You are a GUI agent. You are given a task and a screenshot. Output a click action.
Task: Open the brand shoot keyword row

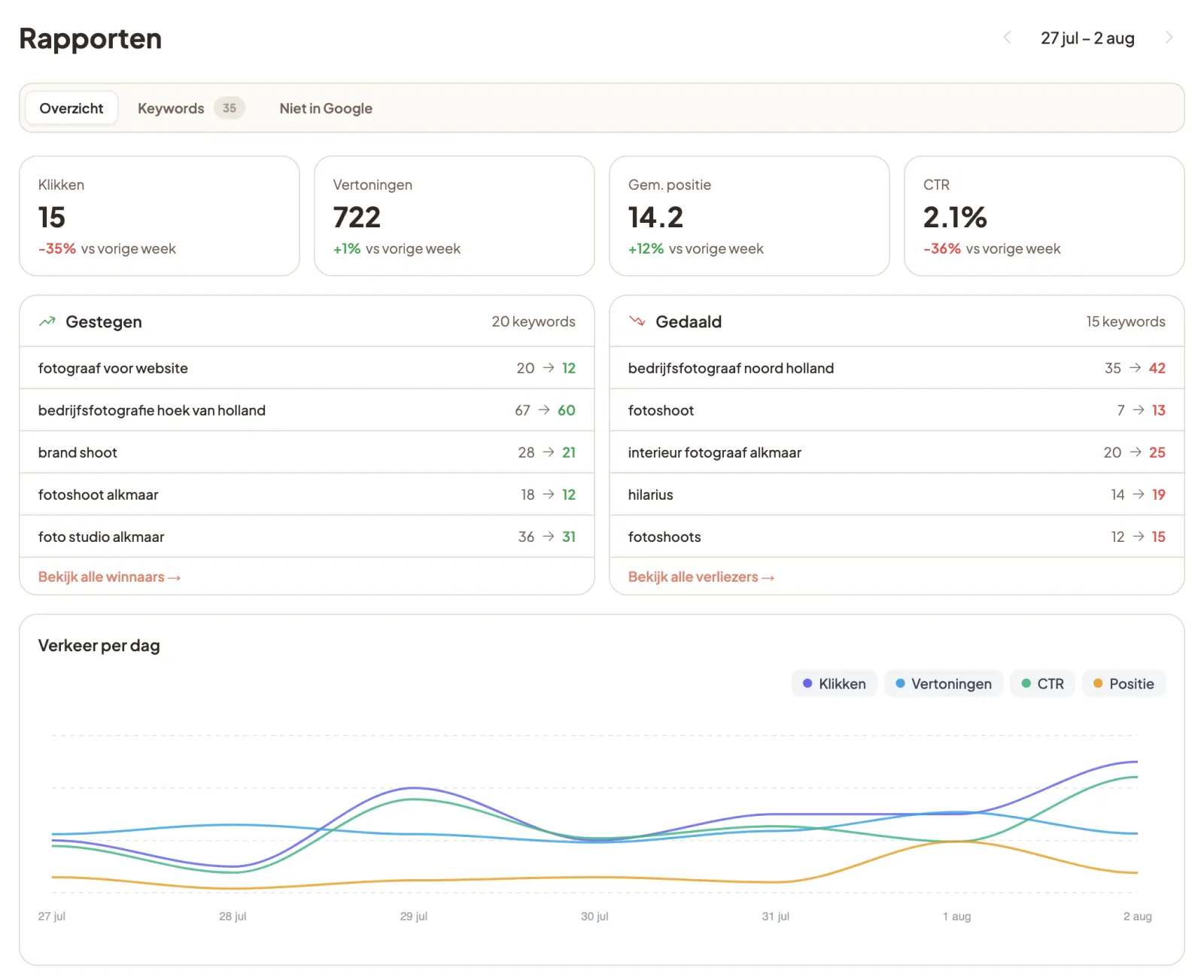(x=307, y=452)
